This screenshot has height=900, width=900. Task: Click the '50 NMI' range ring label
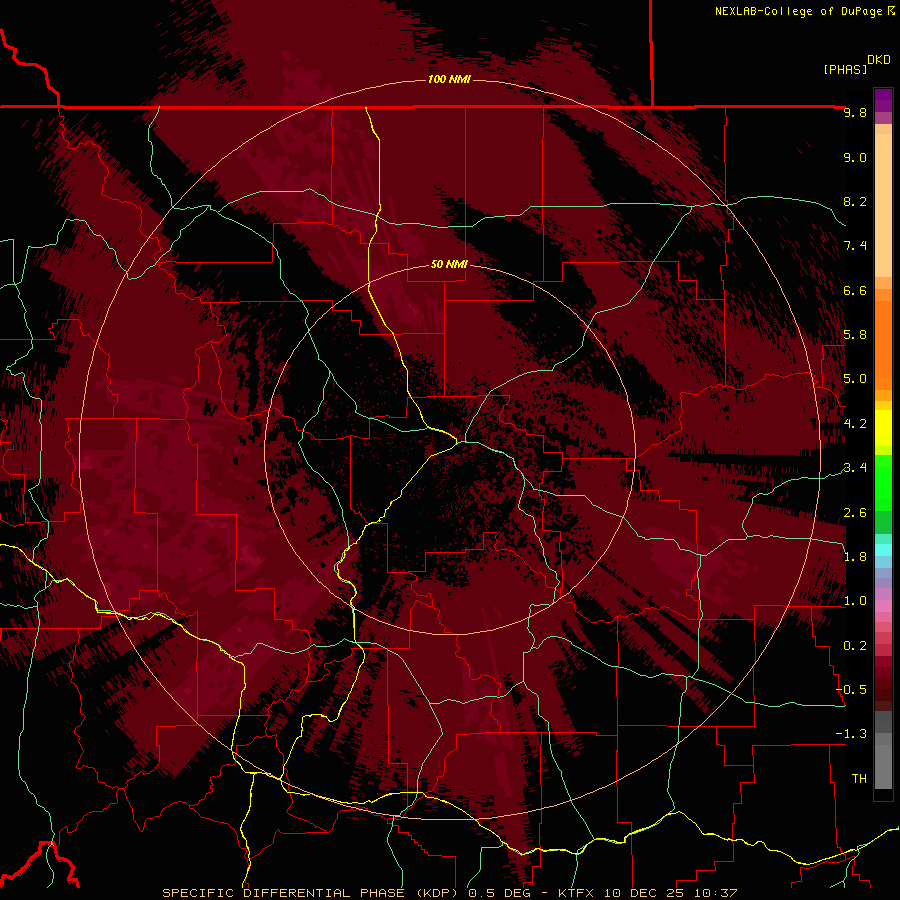[449, 264]
